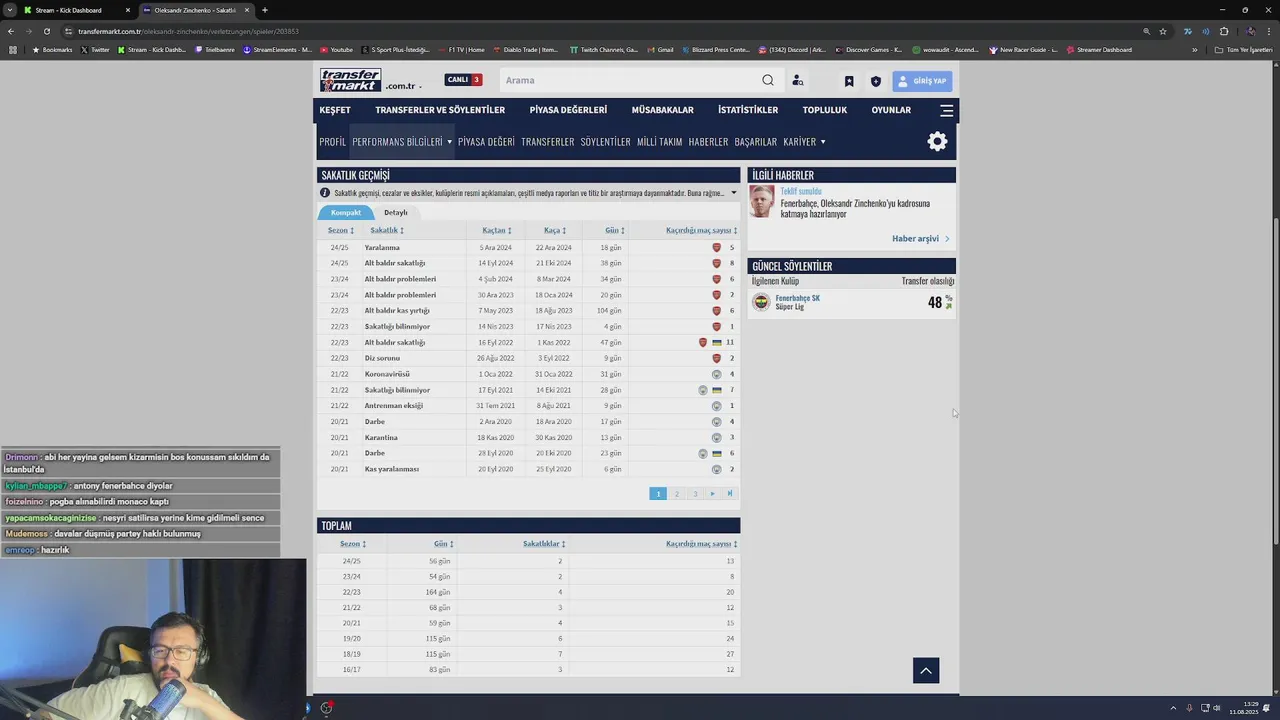Click Manchester City crest in Karantina row

[x=716, y=437]
